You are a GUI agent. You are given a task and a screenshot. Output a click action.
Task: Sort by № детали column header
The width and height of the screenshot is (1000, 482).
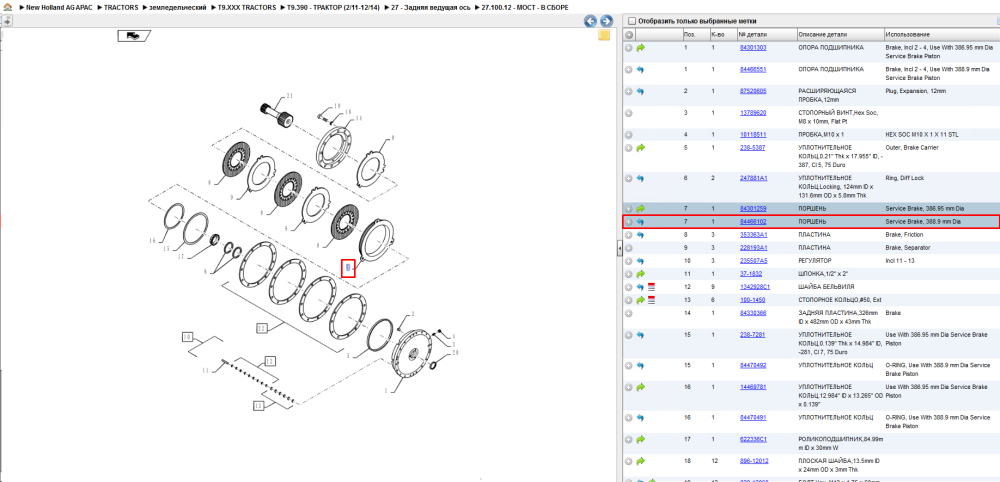click(767, 34)
